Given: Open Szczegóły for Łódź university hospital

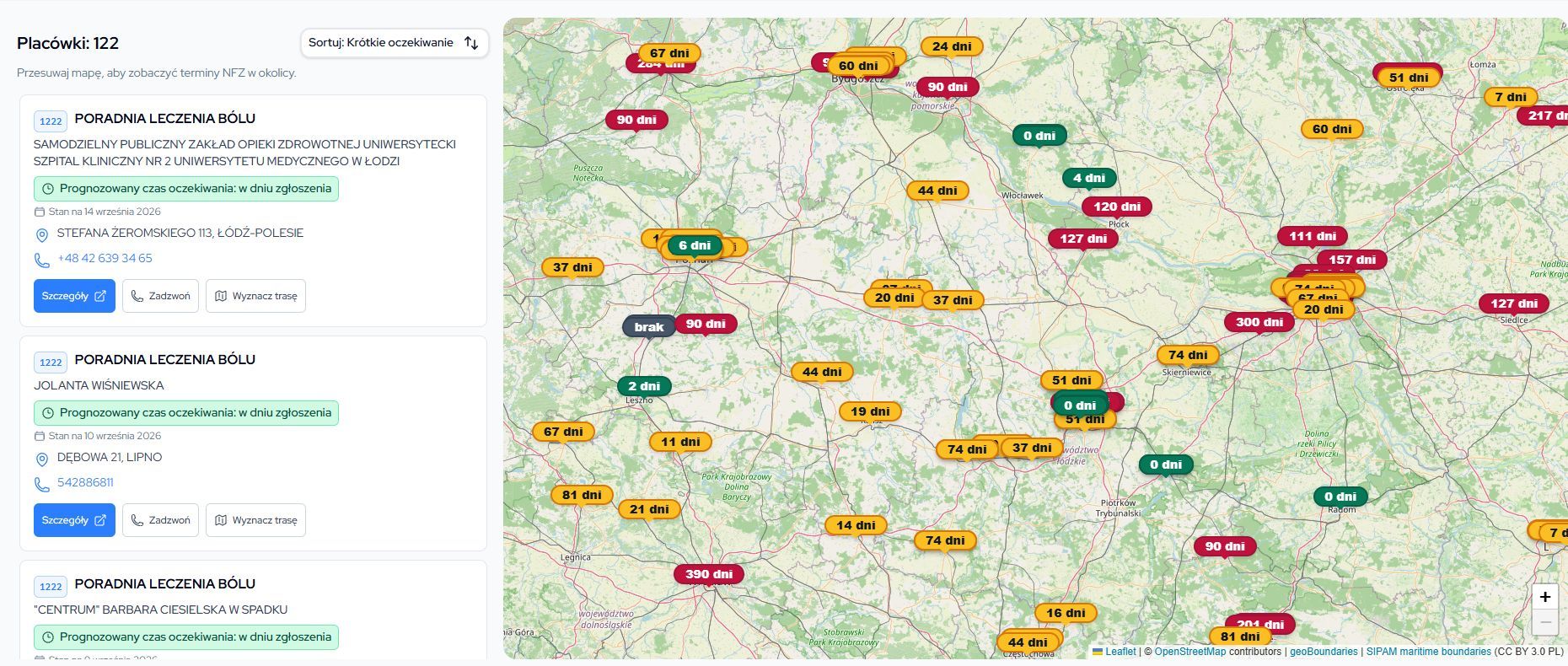Looking at the screenshot, I should pos(74,296).
